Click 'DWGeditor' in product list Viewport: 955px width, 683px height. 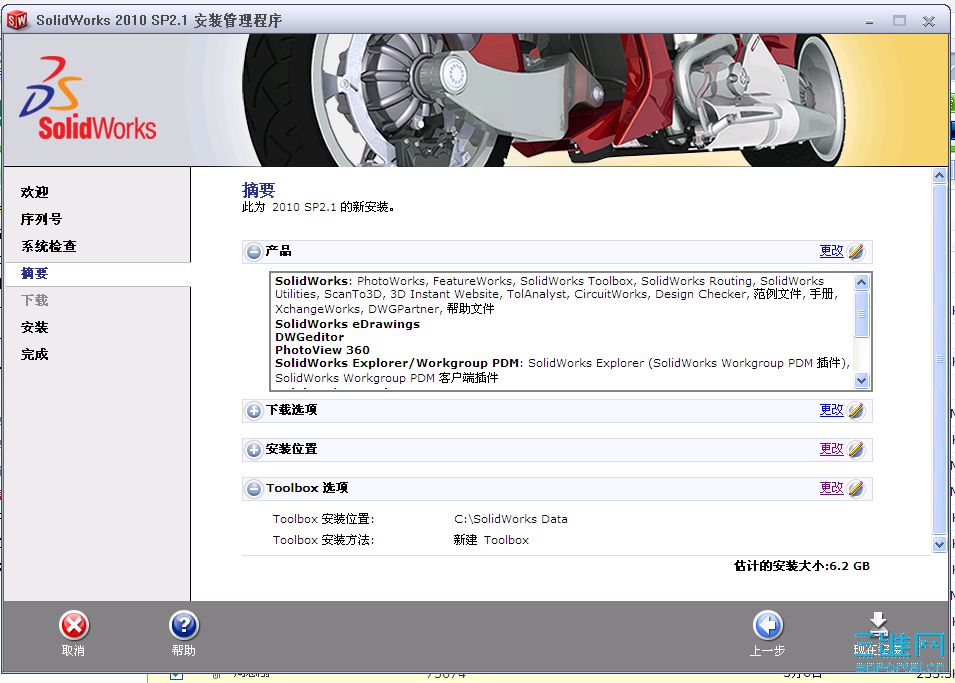pyautogui.click(x=309, y=337)
